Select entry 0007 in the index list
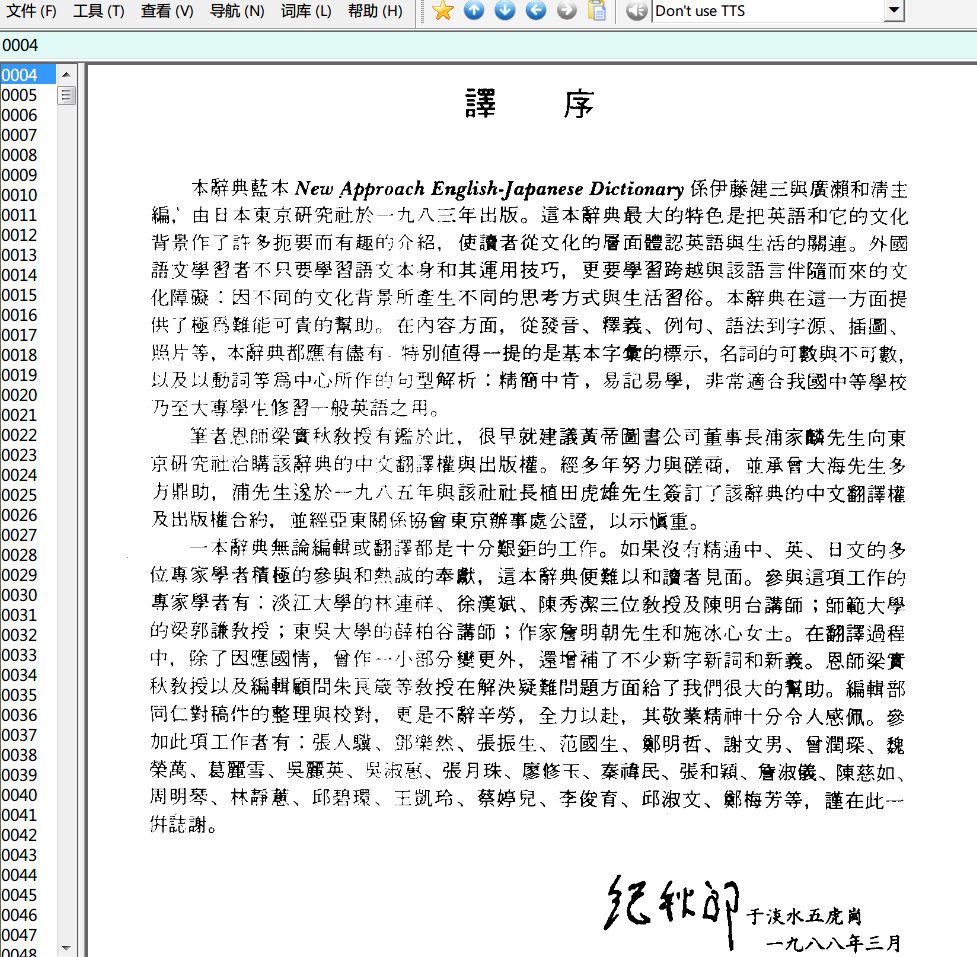This screenshot has height=957, width=977. click(28, 135)
